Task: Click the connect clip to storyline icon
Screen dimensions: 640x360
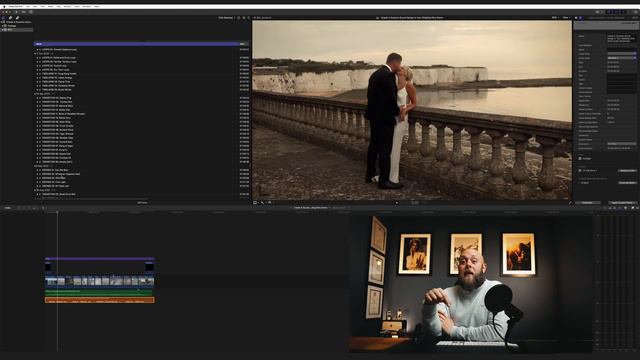Action: 19,208
